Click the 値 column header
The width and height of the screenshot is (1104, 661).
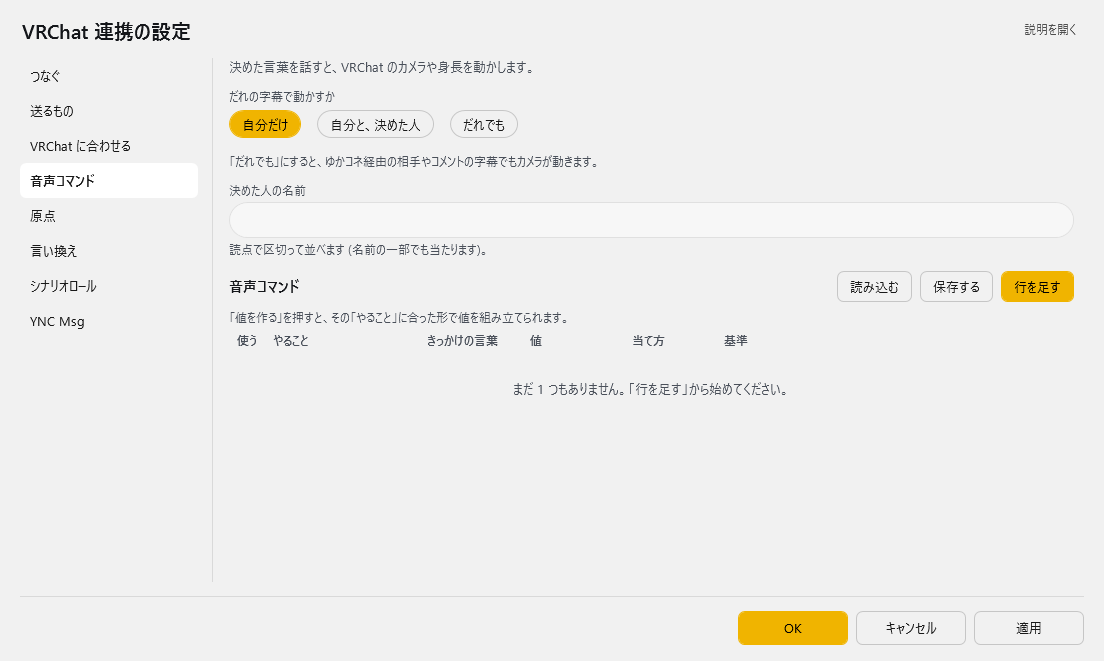click(x=536, y=341)
